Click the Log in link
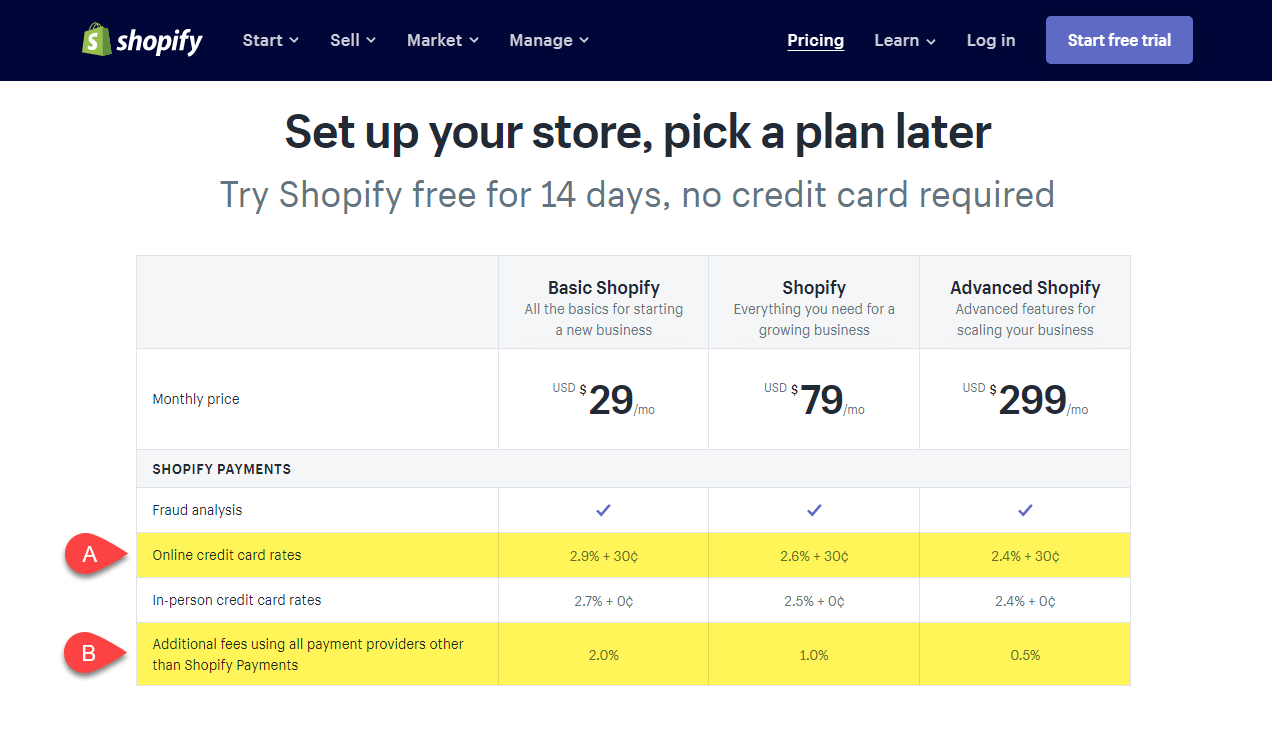Screen dimensions: 1272x750 pyautogui.click(x=991, y=40)
